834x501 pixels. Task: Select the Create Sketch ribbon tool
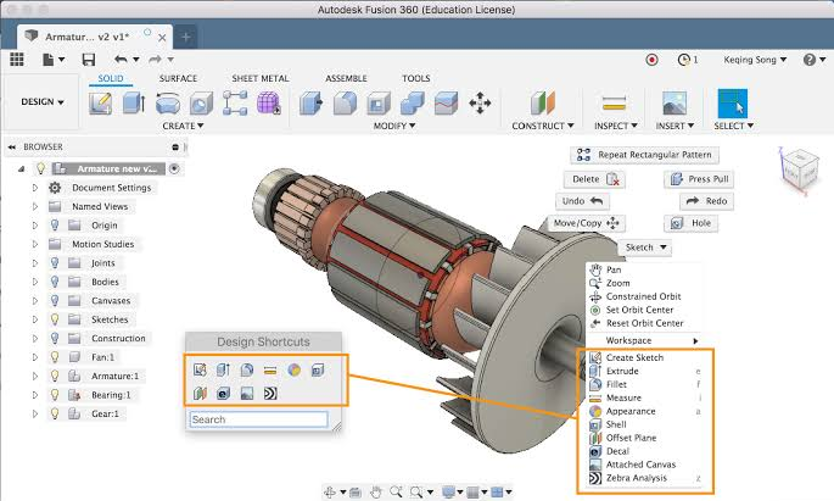101,103
